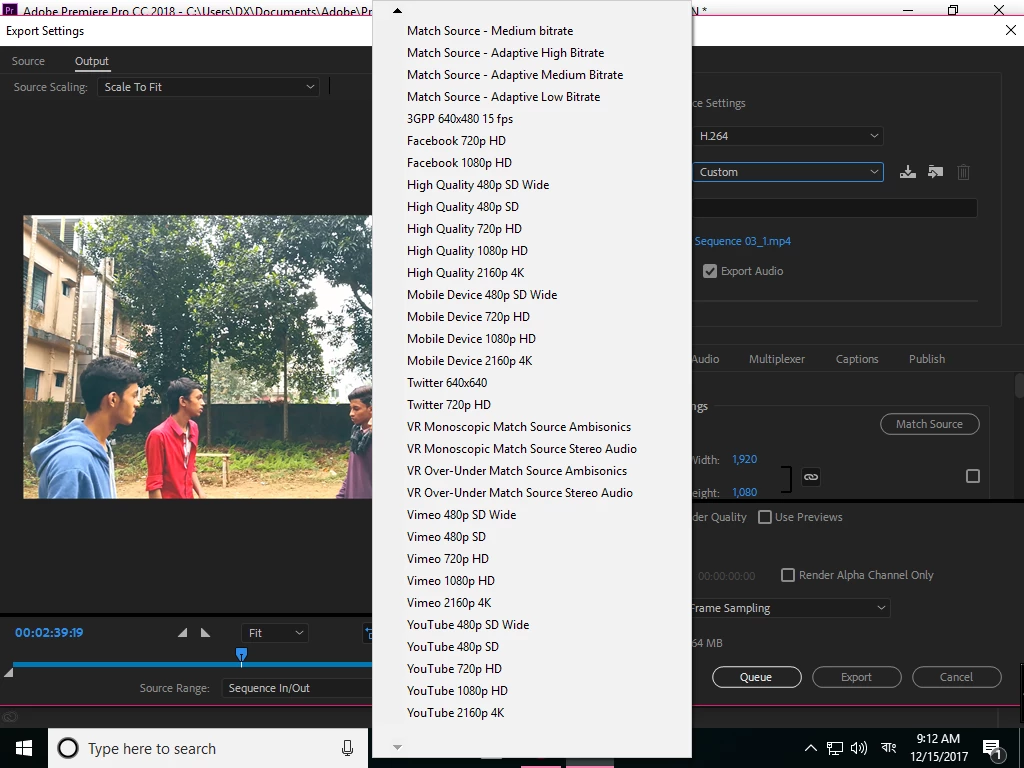This screenshot has width=1024, height=768.
Task: Click the video preview thumbnail
Action: point(198,357)
